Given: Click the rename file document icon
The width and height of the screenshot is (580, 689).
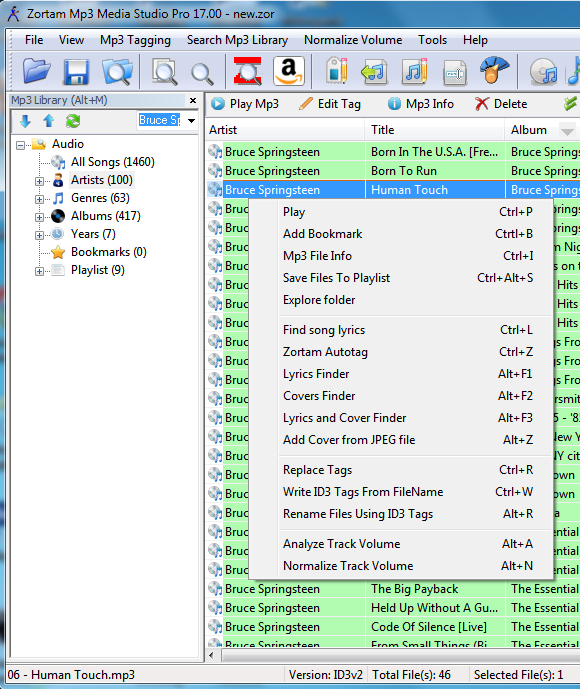Looking at the screenshot, I should 455,73.
